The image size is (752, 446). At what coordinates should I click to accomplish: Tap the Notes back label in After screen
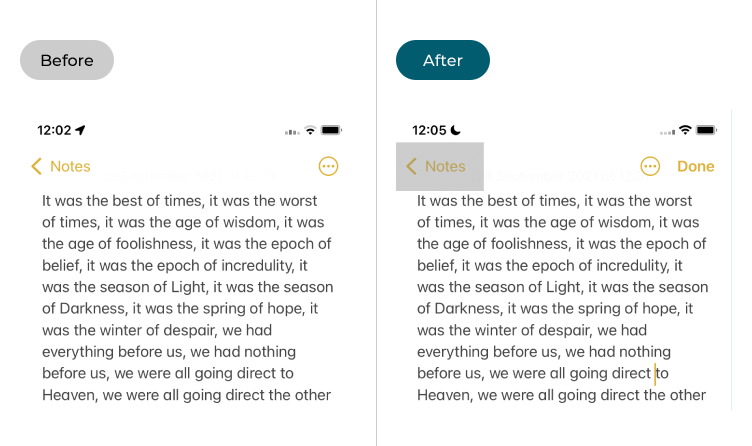click(x=445, y=167)
